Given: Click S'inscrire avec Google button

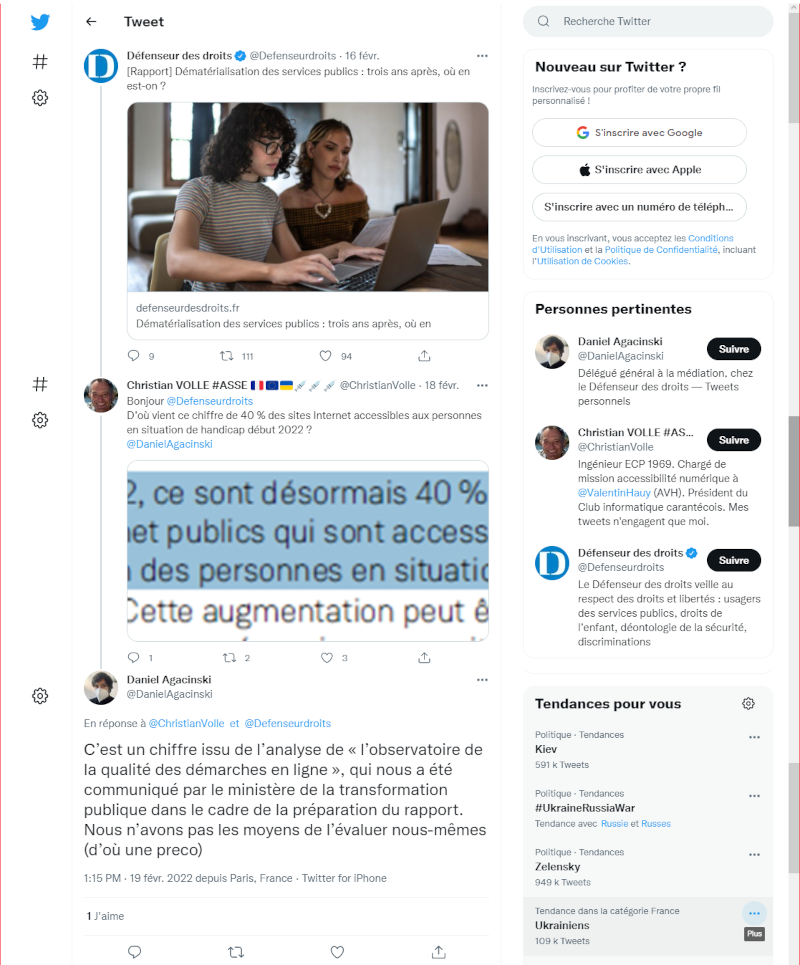Looking at the screenshot, I should point(639,132).
